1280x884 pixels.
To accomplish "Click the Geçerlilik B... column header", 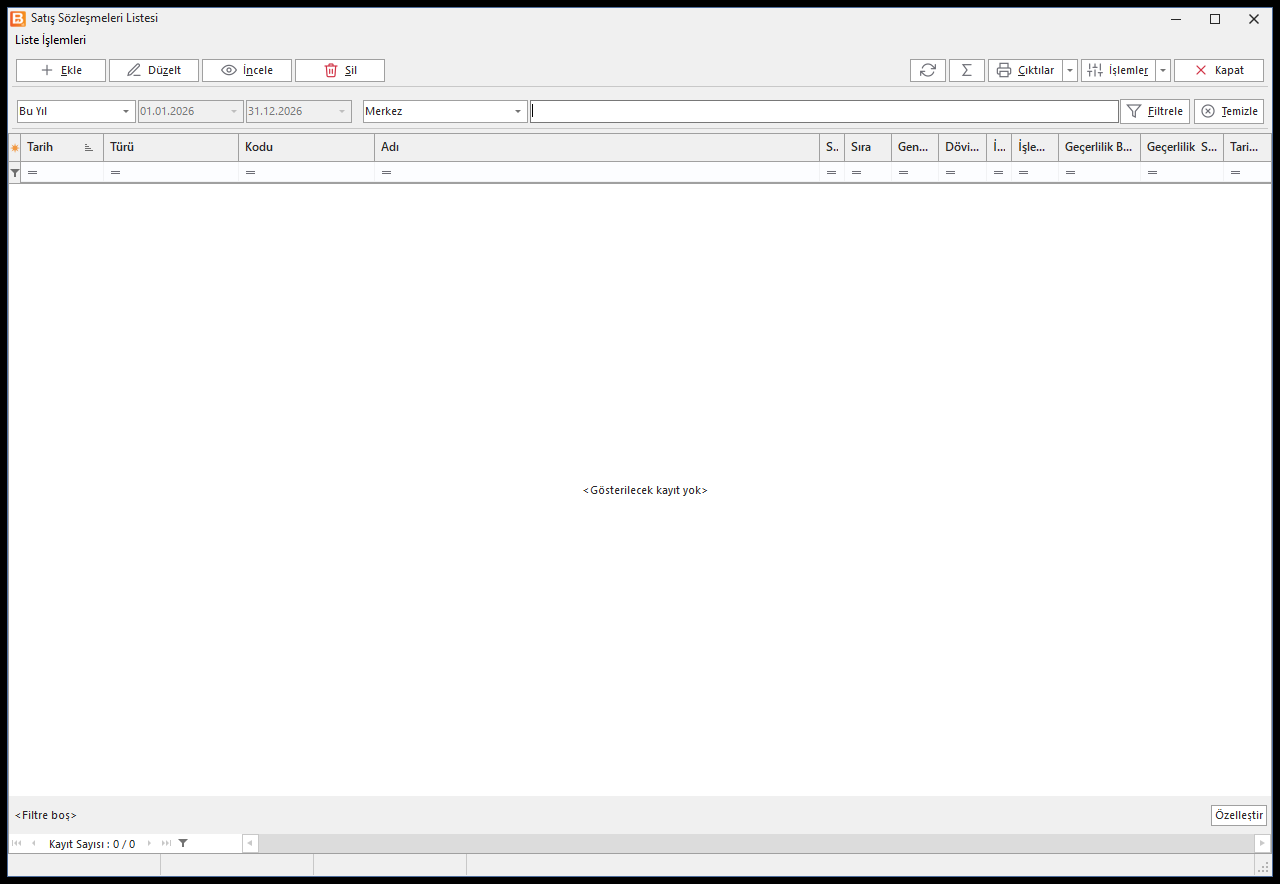I will click(x=1099, y=147).
